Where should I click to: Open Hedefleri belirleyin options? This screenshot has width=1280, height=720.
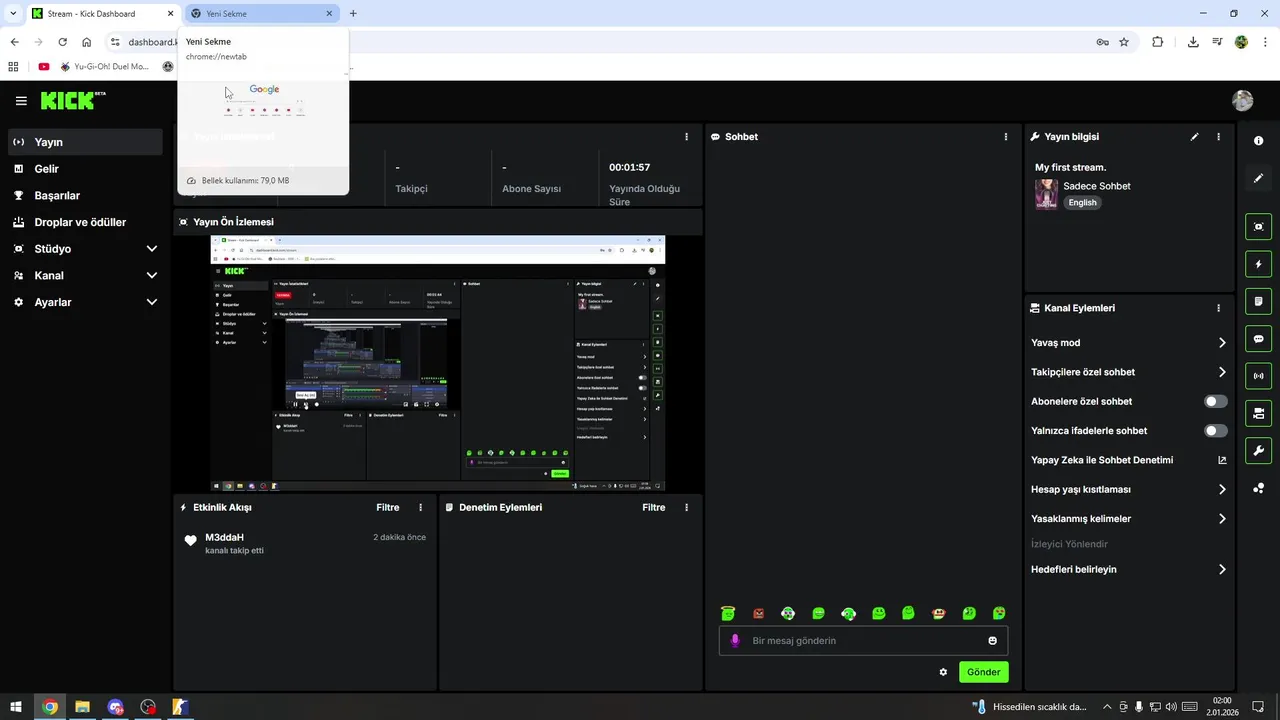click(x=1129, y=570)
